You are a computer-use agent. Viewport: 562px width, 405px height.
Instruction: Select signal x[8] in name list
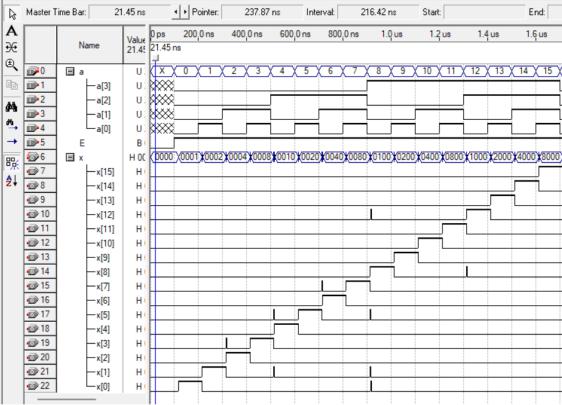click(x=103, y=272)
